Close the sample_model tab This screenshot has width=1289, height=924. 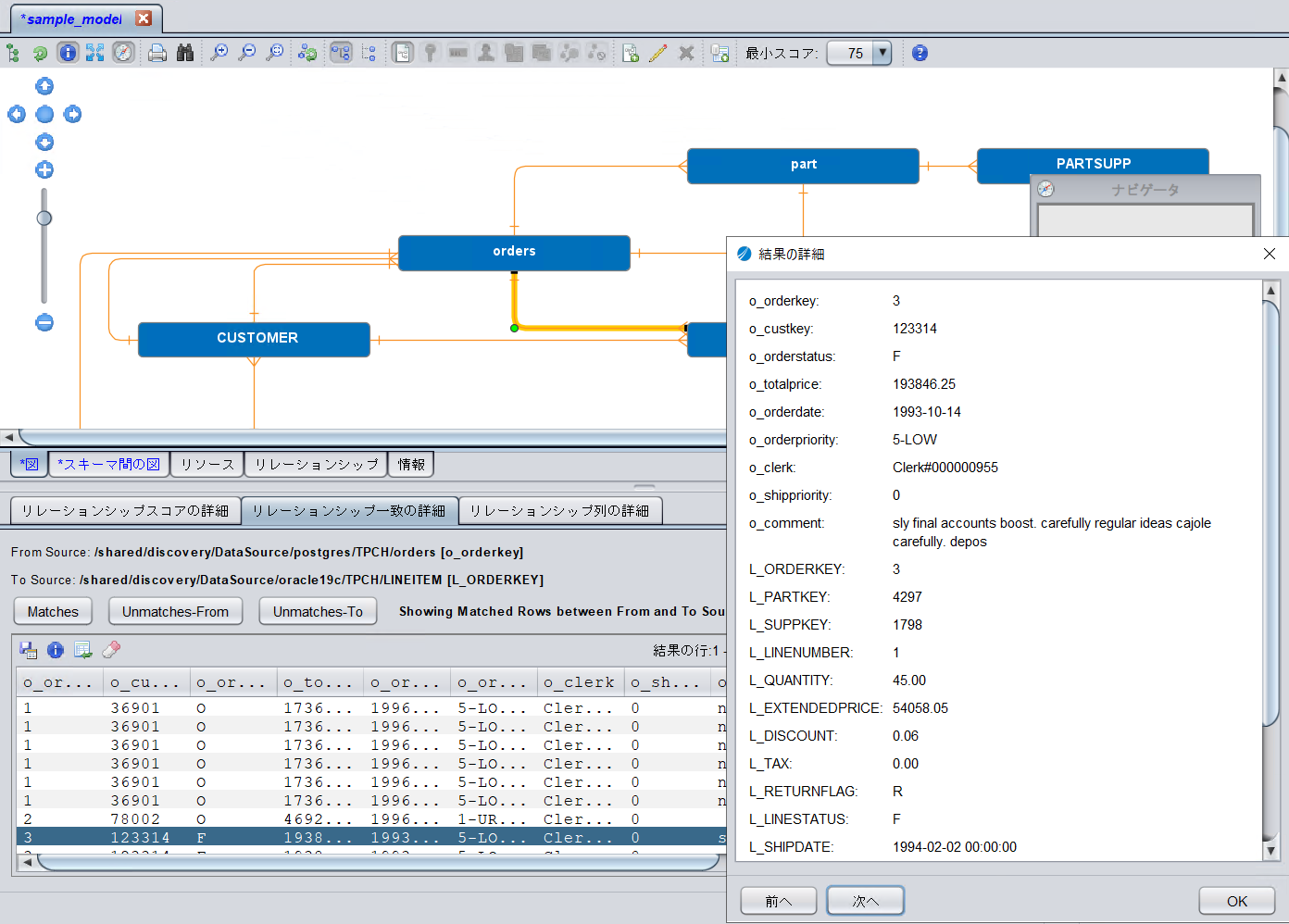(144, 19)
